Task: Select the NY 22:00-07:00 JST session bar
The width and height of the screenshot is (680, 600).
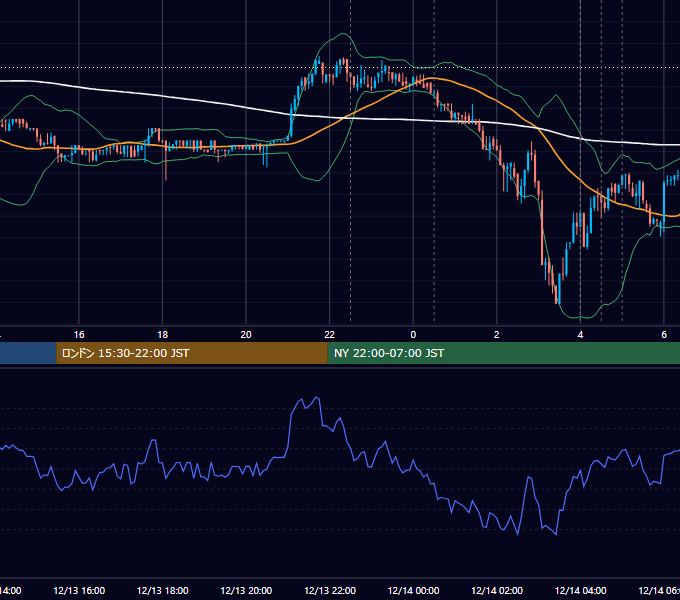Action: coord(503,353)
